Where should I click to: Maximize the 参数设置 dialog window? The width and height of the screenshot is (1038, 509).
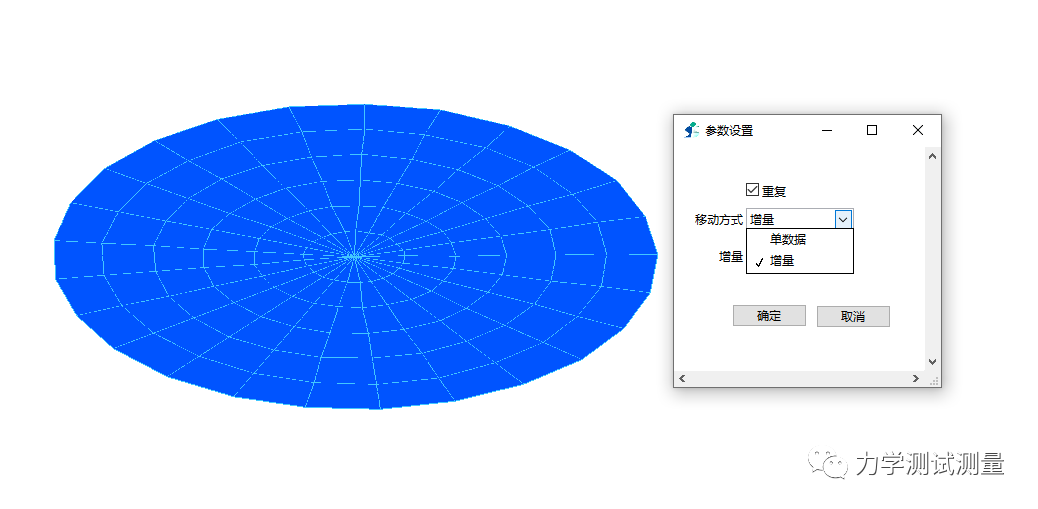872,130
